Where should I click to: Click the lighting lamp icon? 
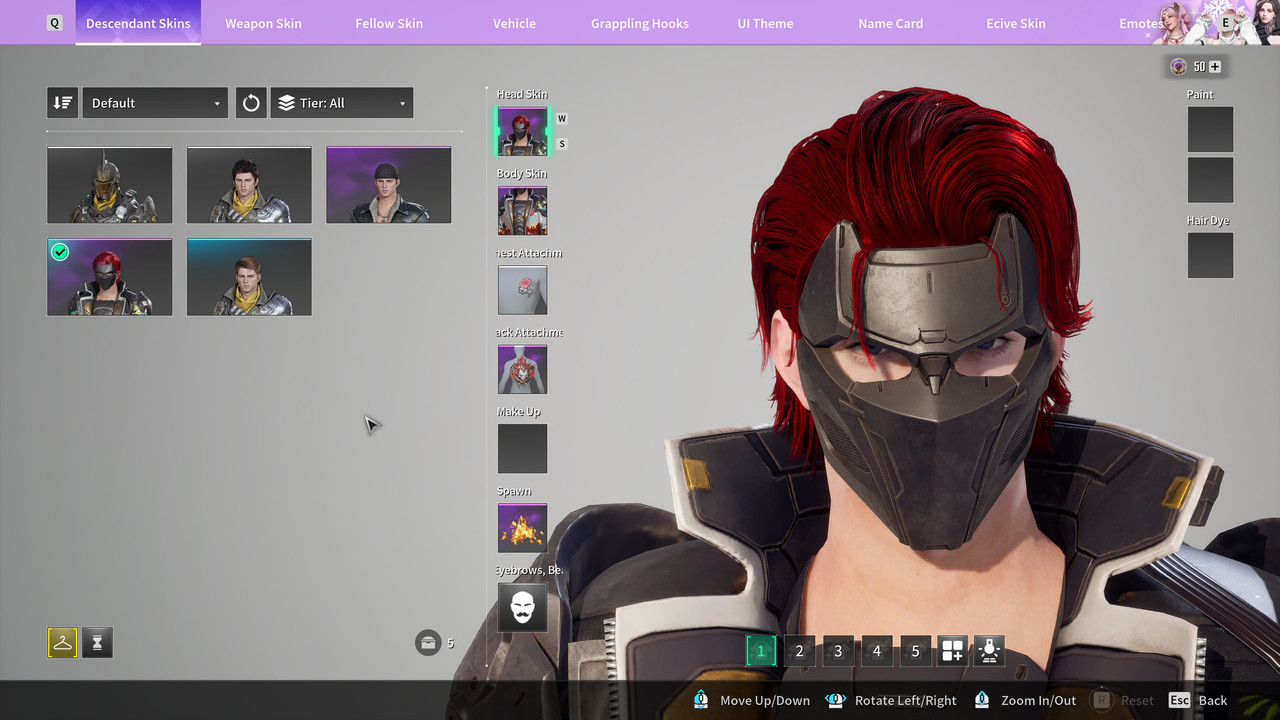tap(990, 651)
